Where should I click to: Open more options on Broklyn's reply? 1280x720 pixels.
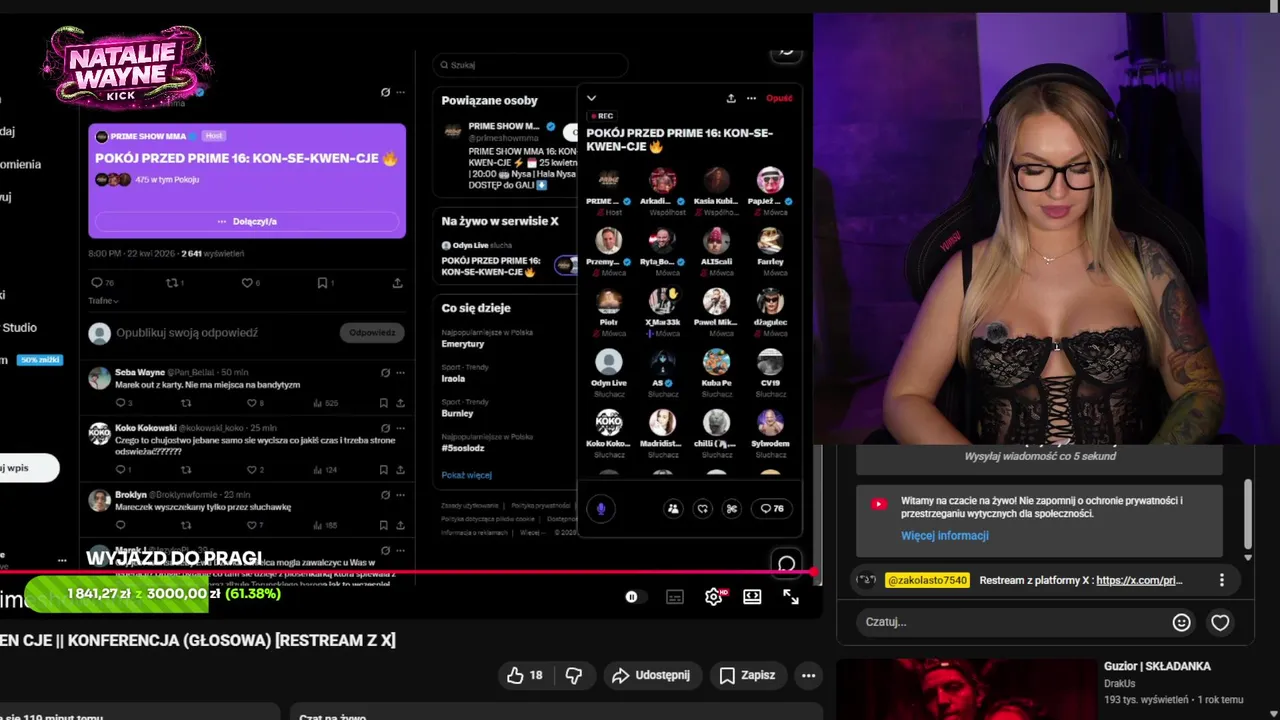pos(400,495)
